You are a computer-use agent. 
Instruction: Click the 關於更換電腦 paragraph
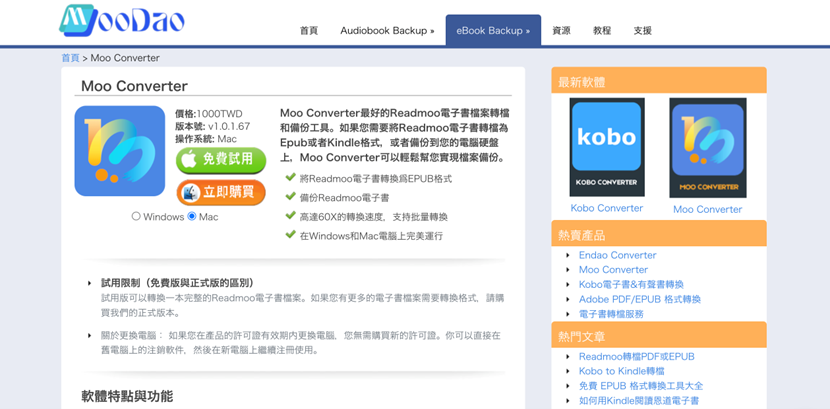pos(301,342)
